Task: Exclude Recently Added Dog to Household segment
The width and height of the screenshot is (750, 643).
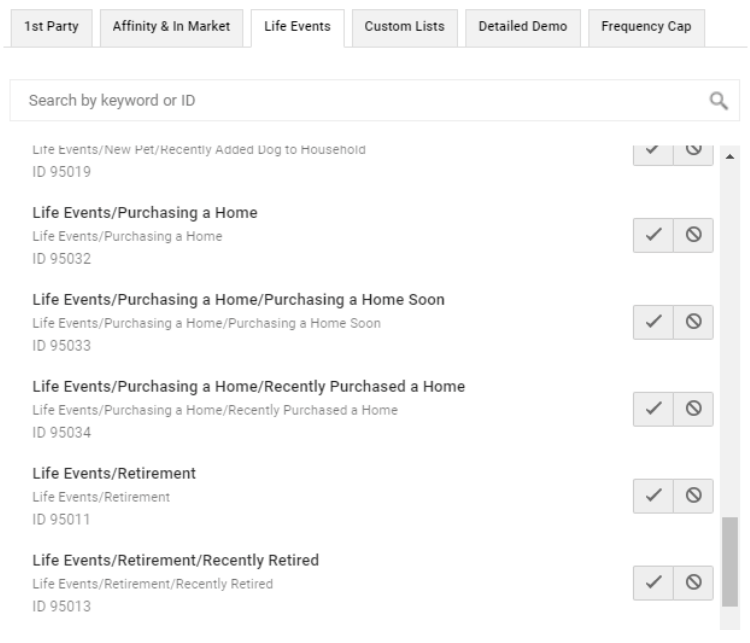Action: pos(692,151)
